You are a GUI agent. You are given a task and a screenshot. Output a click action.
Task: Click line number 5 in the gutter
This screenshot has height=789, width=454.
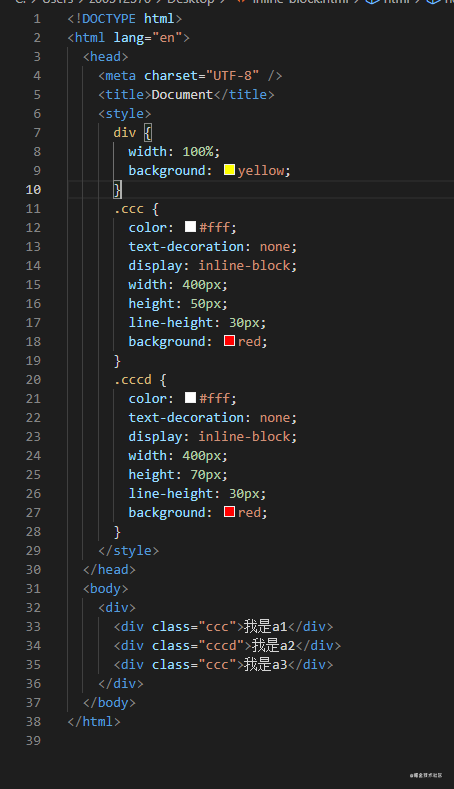[x=37, y=95]
